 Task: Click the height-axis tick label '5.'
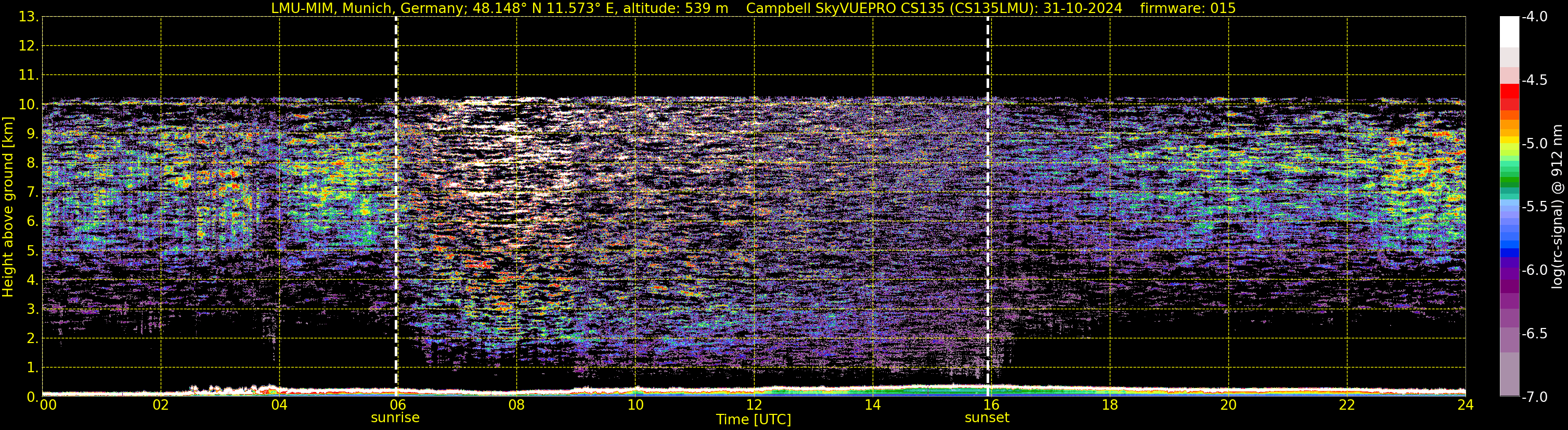(33, 251)
